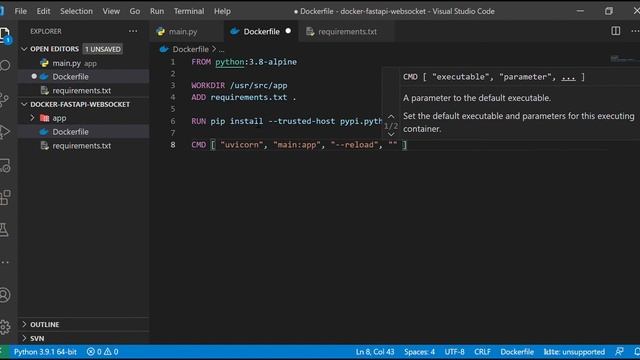Click the ADD requirements.txt line
The image size is (640, 360).
tap(244, 98)
